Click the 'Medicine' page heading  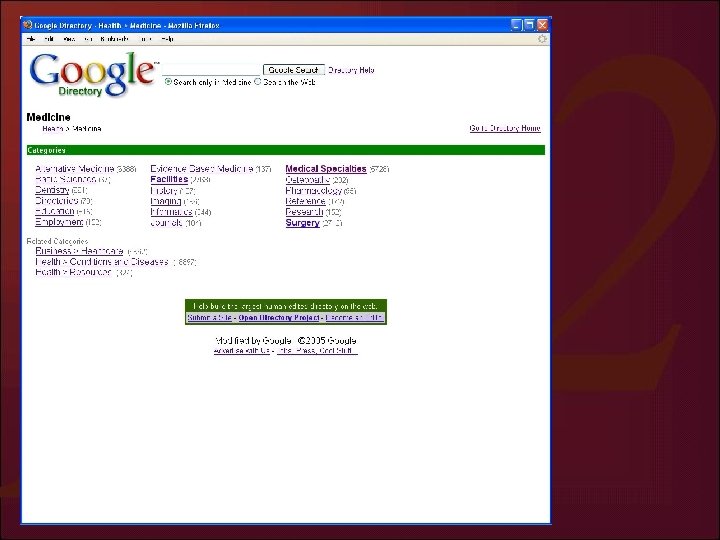(48, 117)
